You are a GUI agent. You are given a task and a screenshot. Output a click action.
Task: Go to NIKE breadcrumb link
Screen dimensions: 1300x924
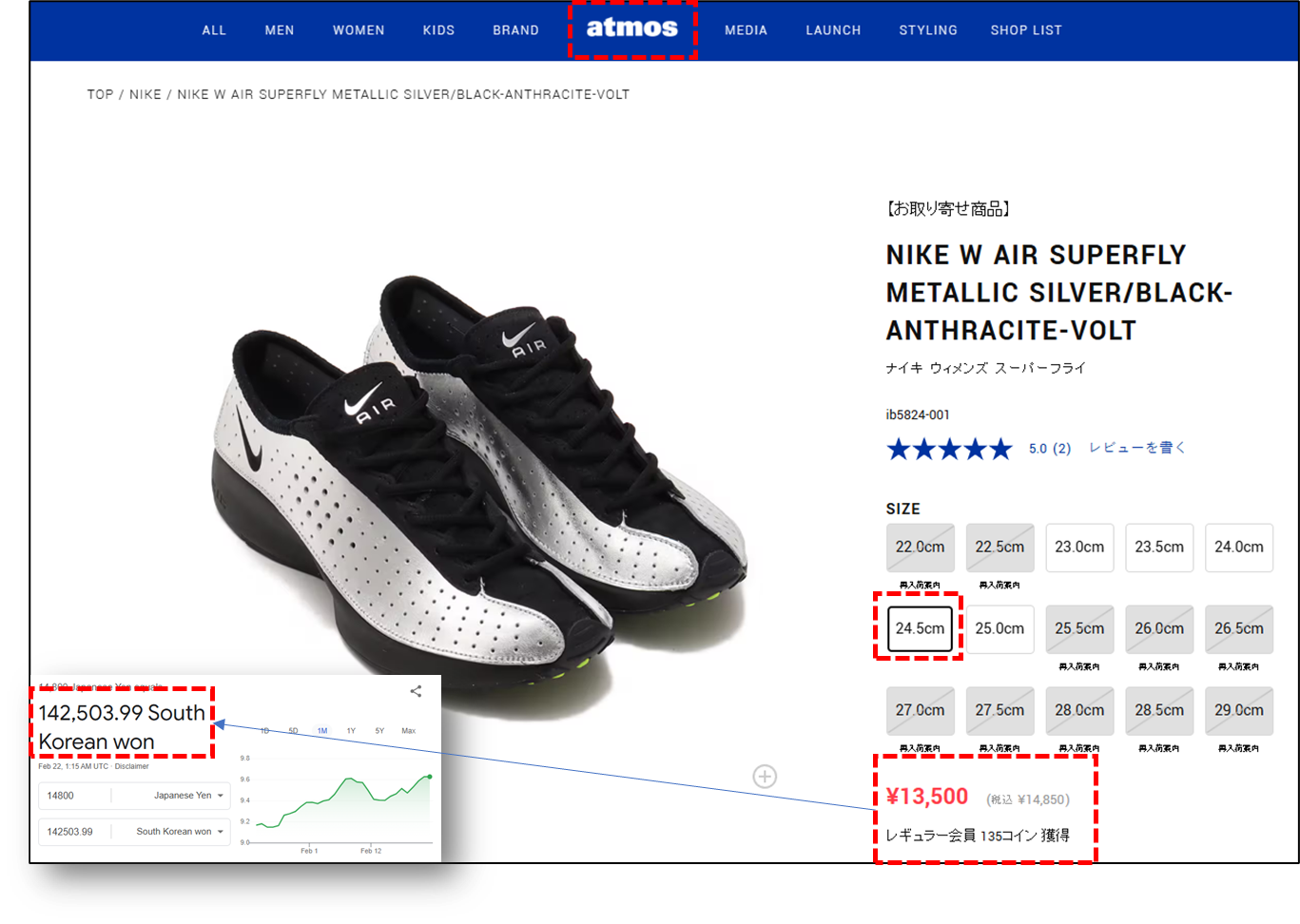146,94
